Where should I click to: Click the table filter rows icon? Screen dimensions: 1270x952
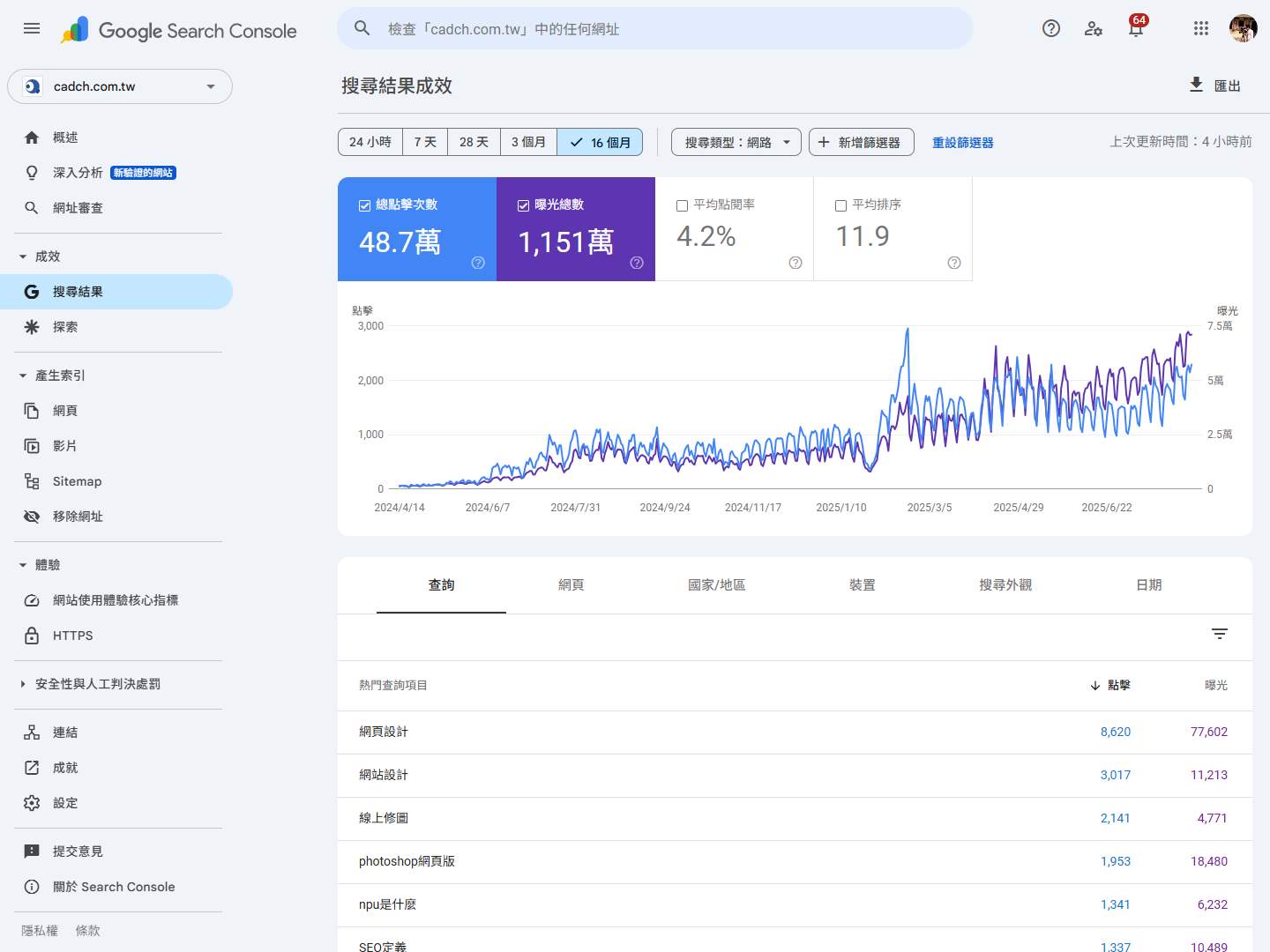point(1220,634)
